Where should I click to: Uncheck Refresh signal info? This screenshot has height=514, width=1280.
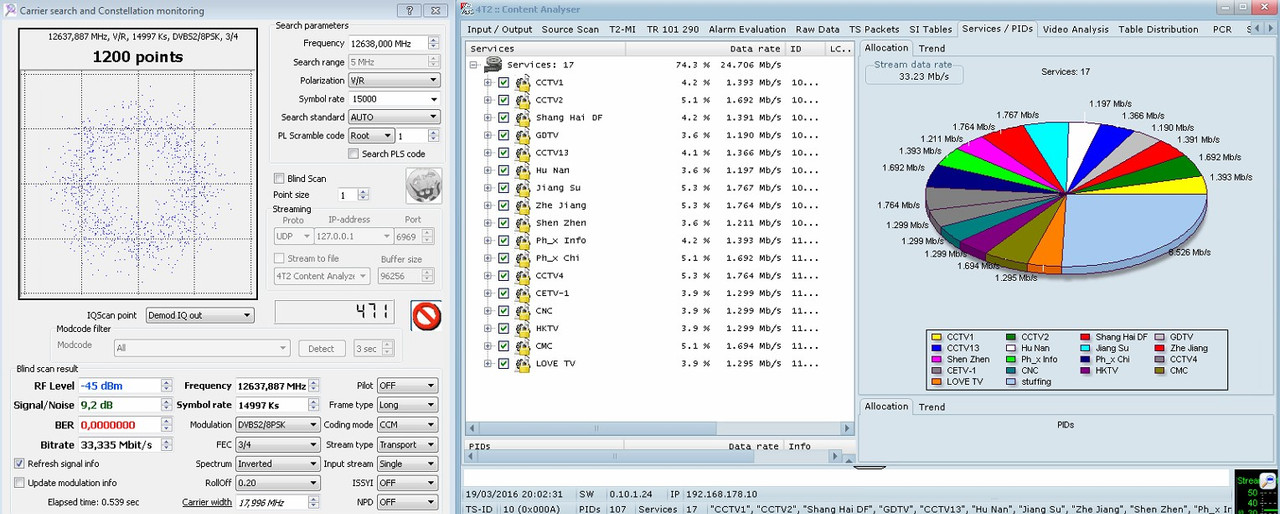pyautogui.click(x=20, y=464)
